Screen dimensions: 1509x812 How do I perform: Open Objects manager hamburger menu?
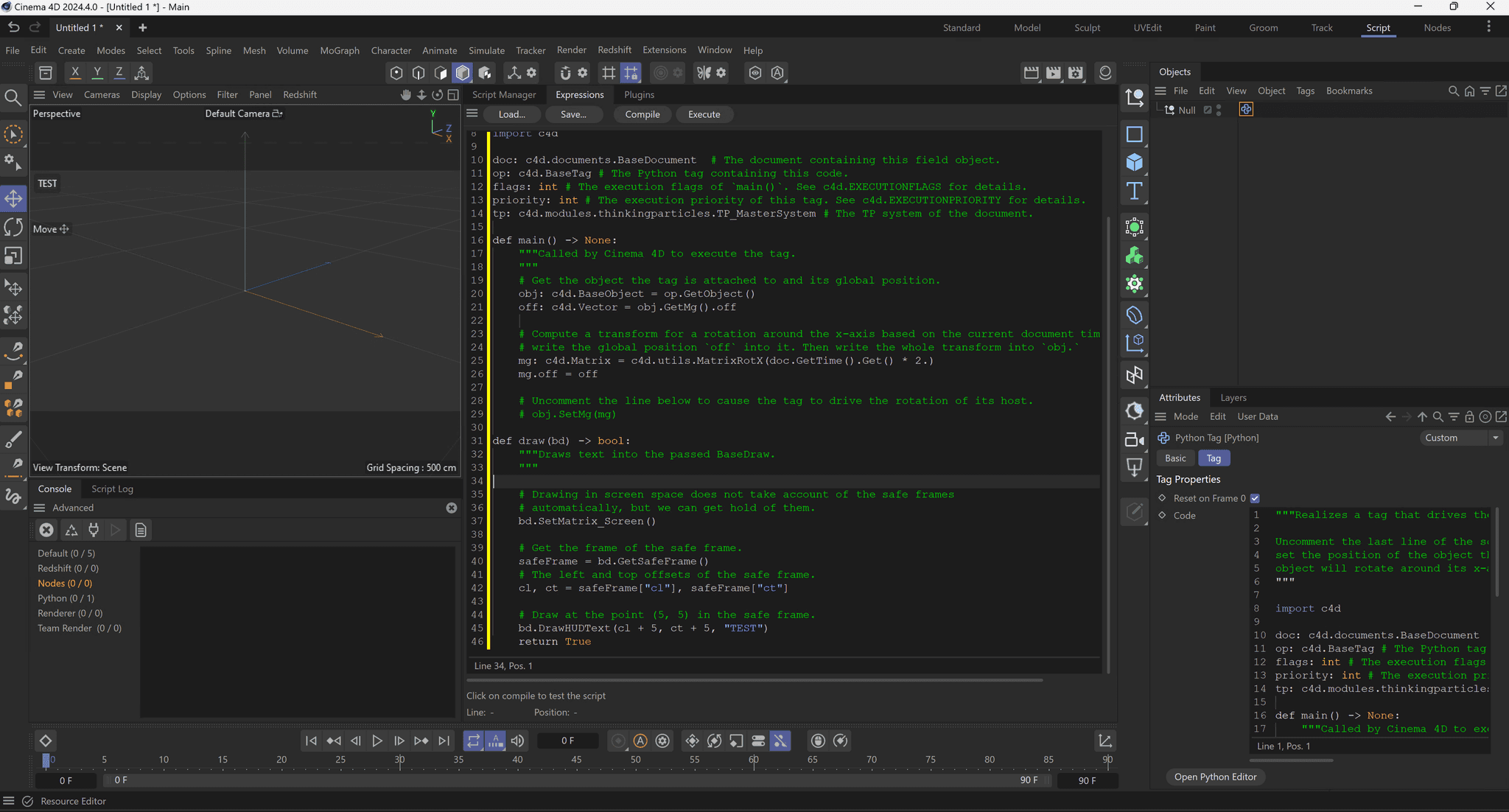click(1160, 91)
